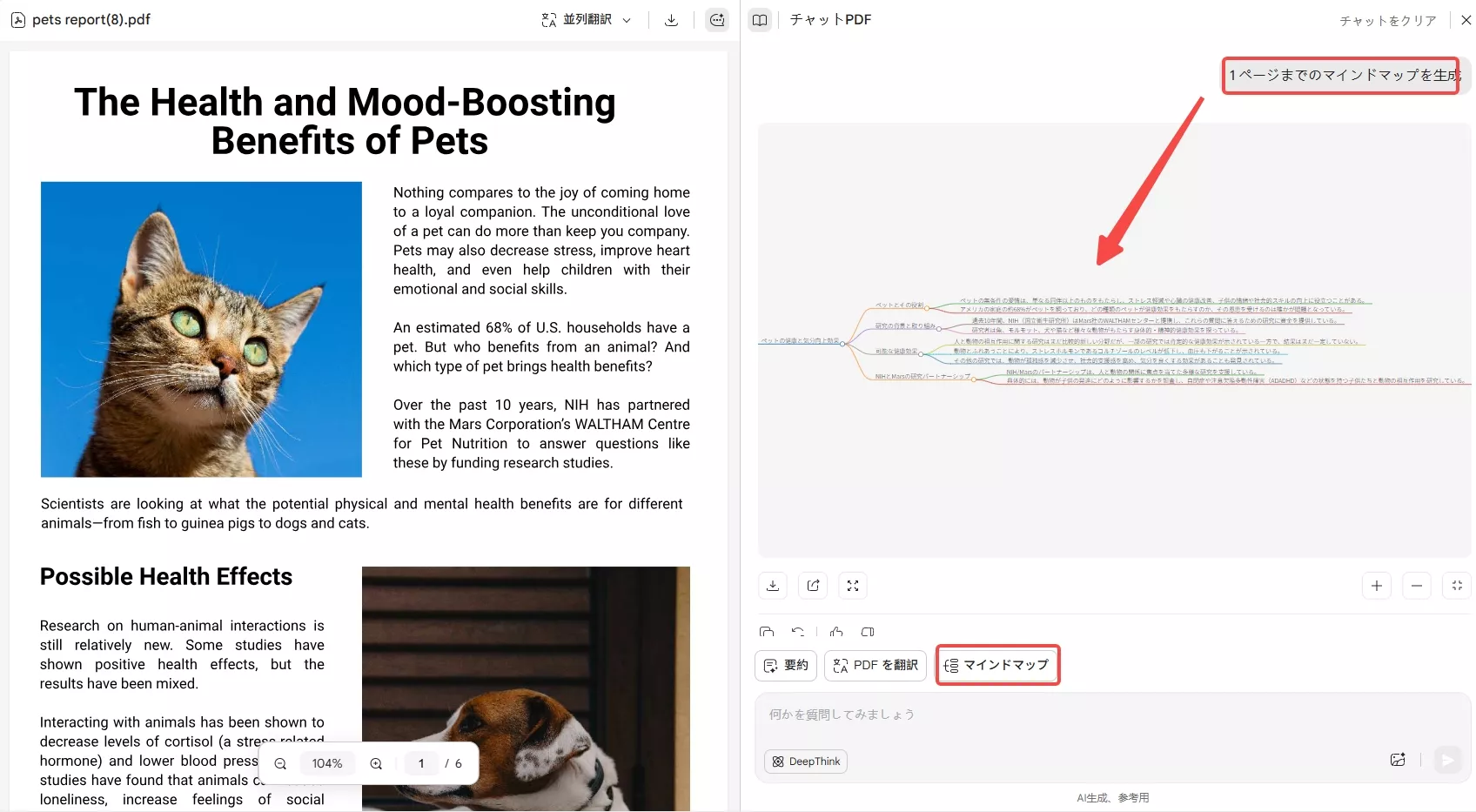
Task: Click the book icon beside チャットPDF
Action: pyautogui.click(x=760, y=20)
